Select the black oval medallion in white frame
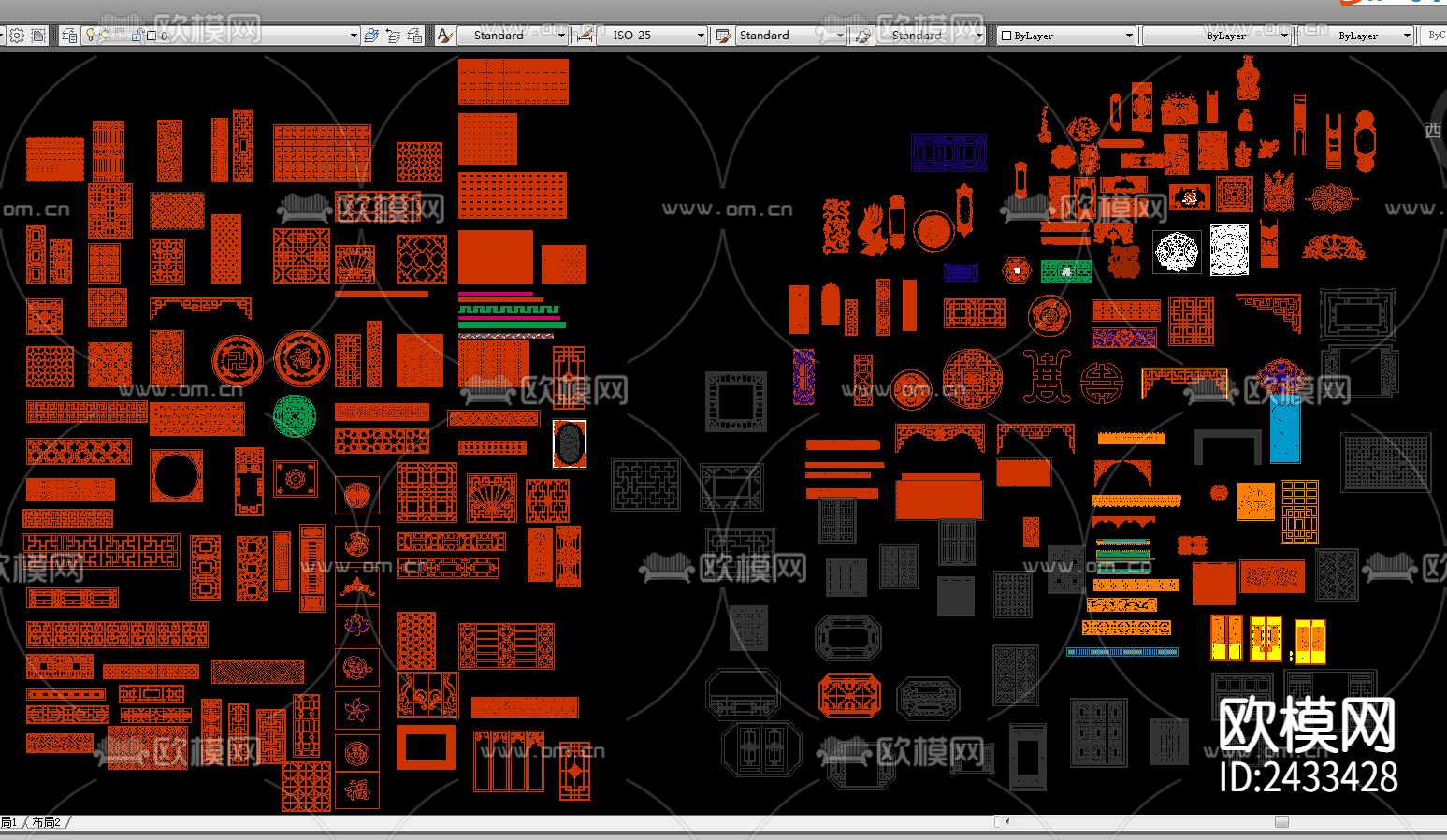Screen dimensions: 1447x840 (570, 443)
